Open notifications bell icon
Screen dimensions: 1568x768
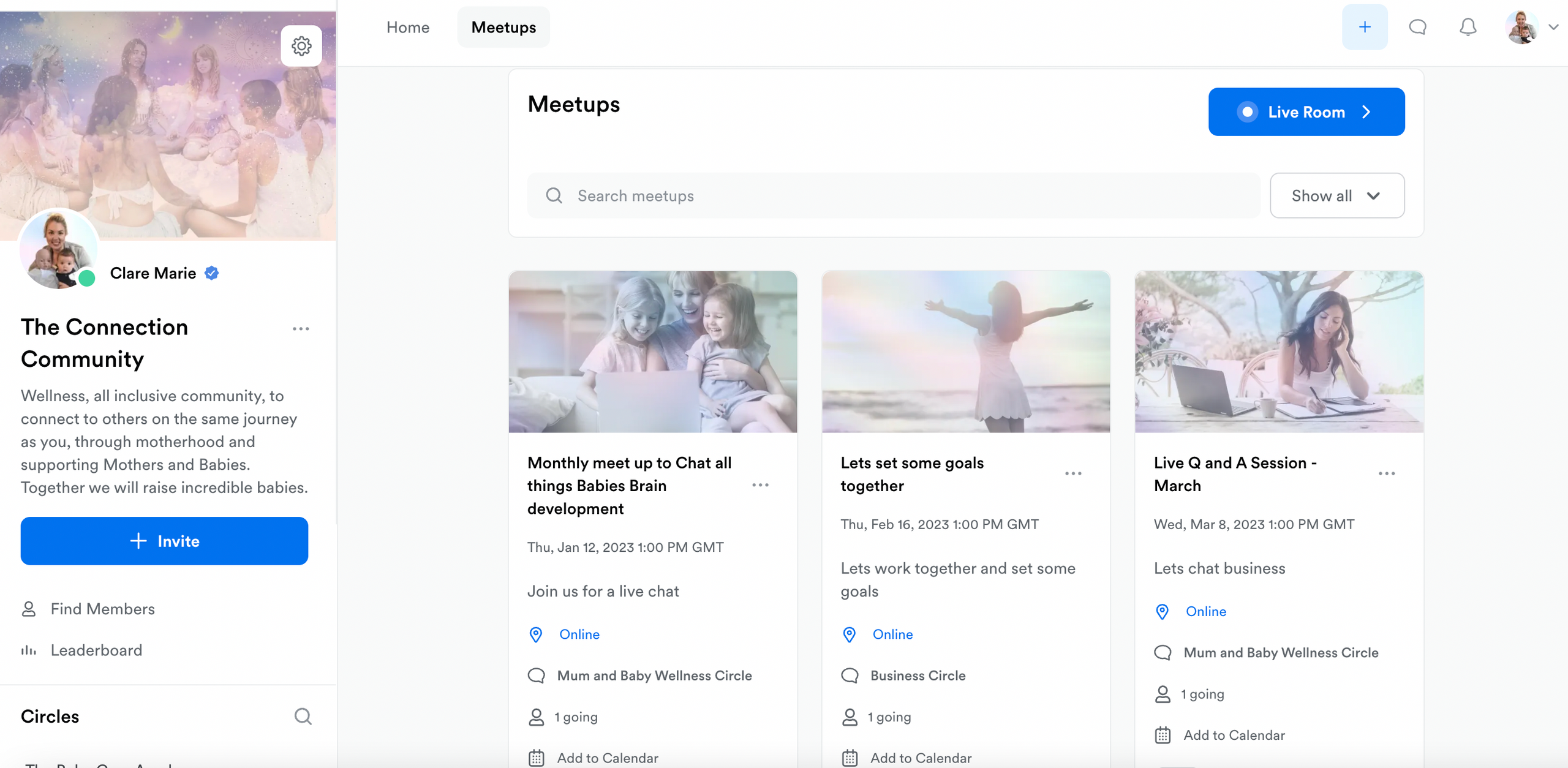point(1468,27)
